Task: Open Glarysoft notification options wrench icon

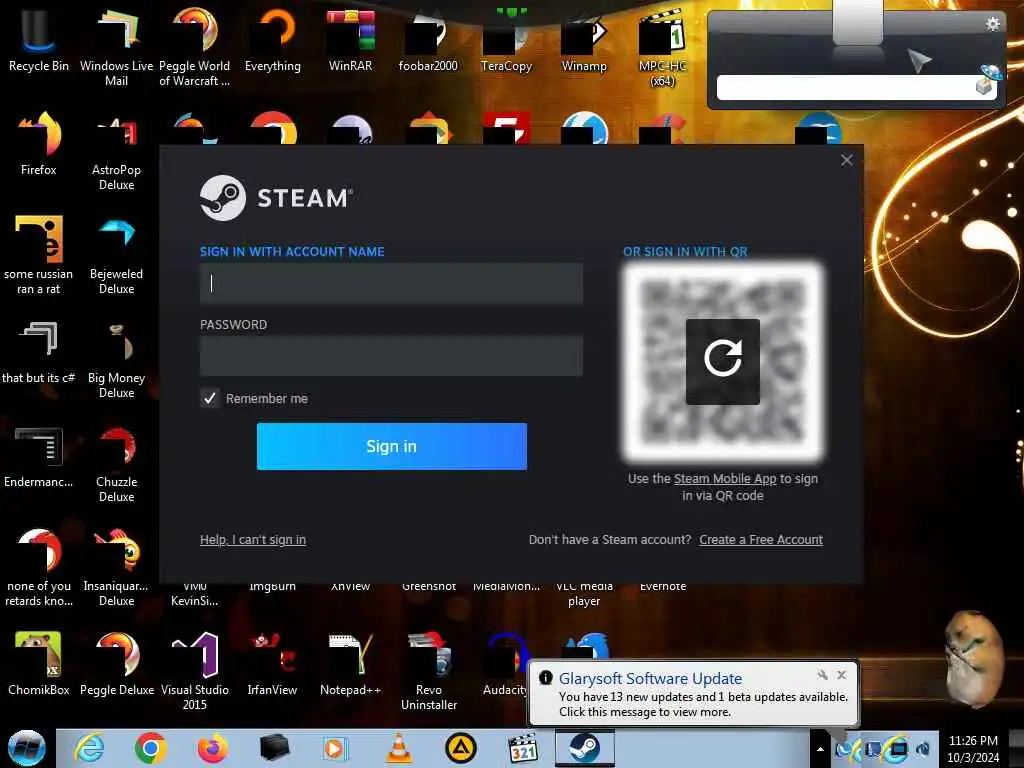Action: [x=823, y=675]
